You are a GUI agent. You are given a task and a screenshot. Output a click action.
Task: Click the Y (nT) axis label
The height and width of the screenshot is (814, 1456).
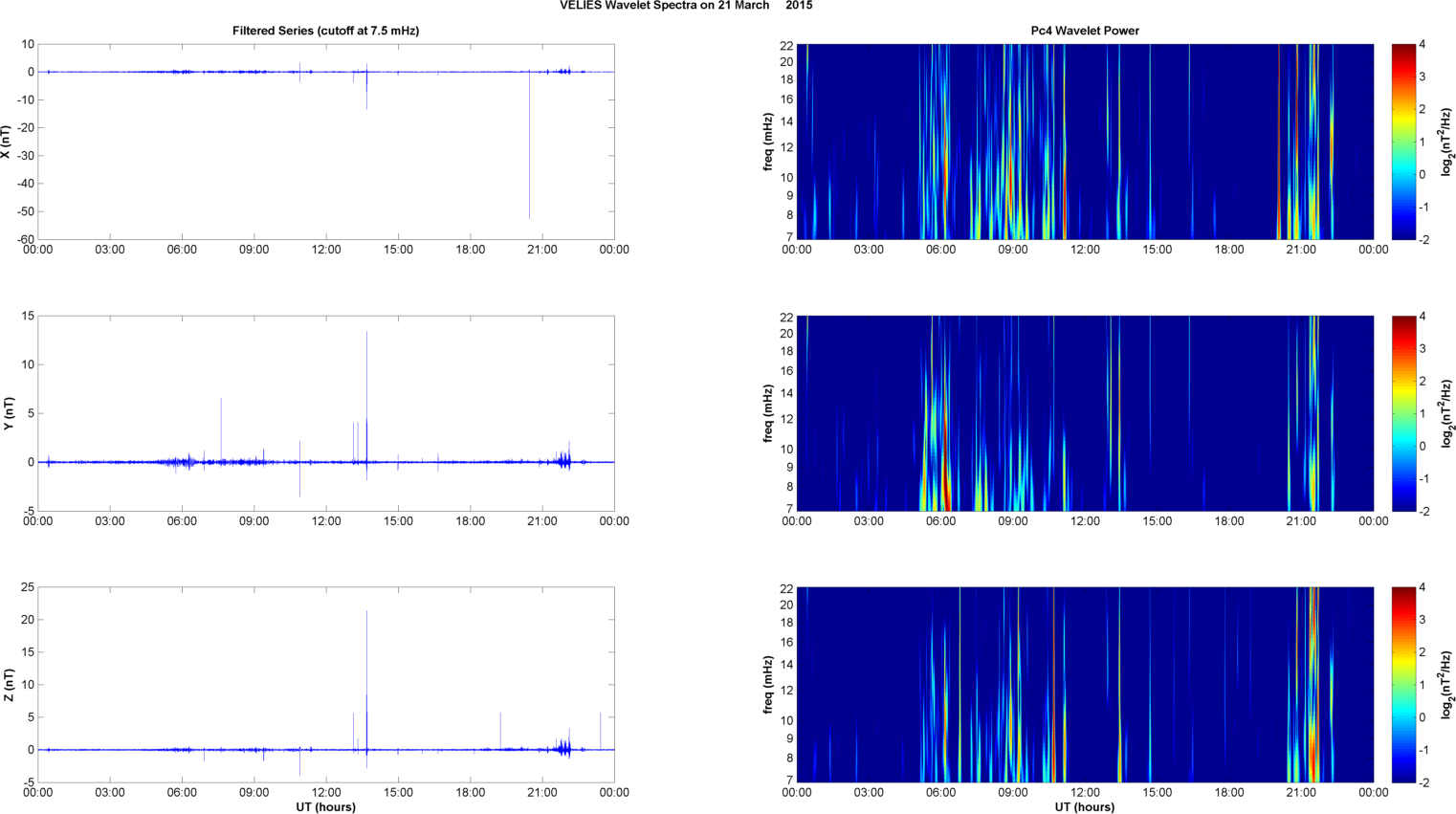[x=8, y=413]
